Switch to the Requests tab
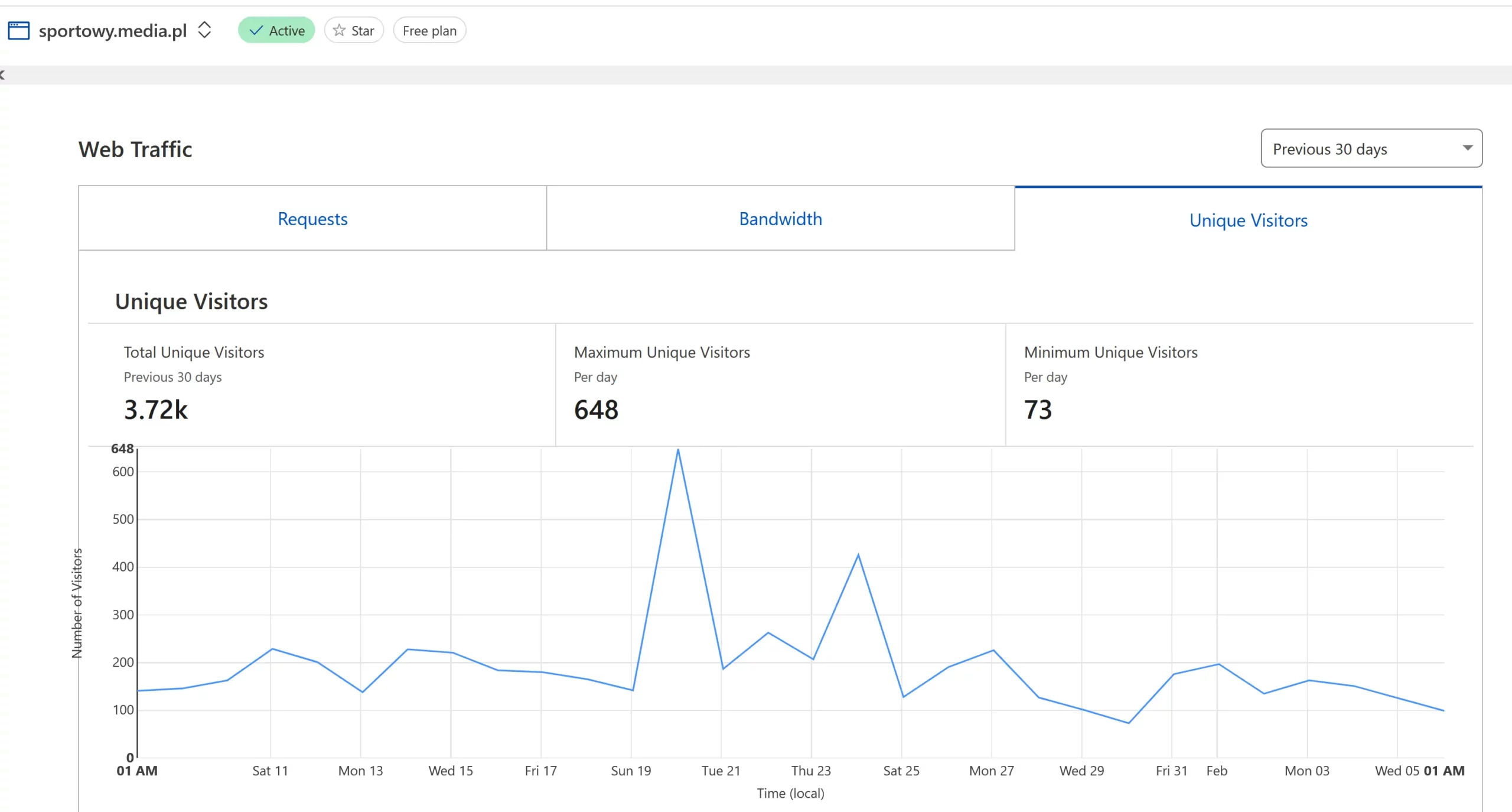 click(312, 219)
